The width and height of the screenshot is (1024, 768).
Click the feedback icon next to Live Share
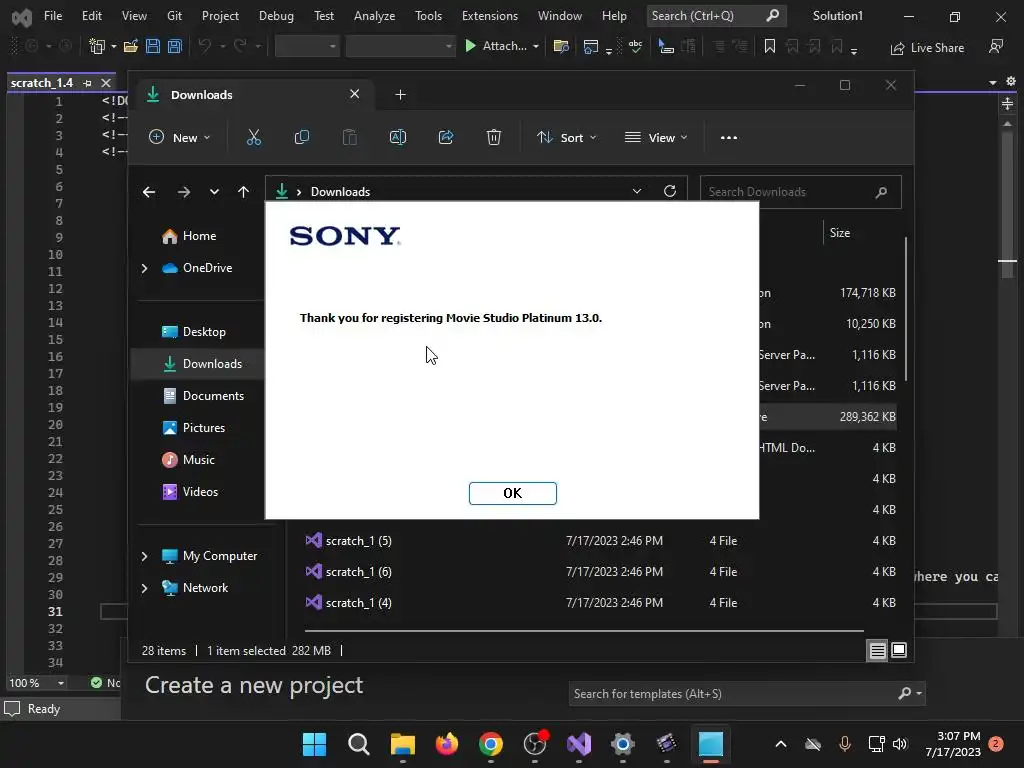tap(995, 46)
